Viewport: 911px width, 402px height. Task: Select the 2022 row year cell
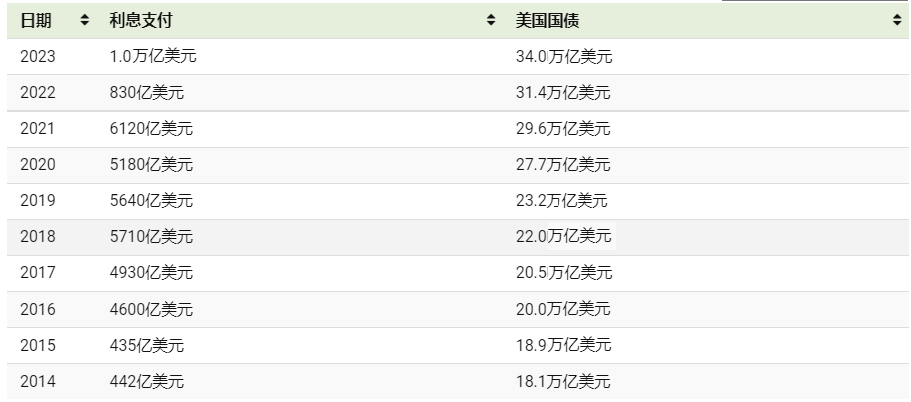pos(38,93)
